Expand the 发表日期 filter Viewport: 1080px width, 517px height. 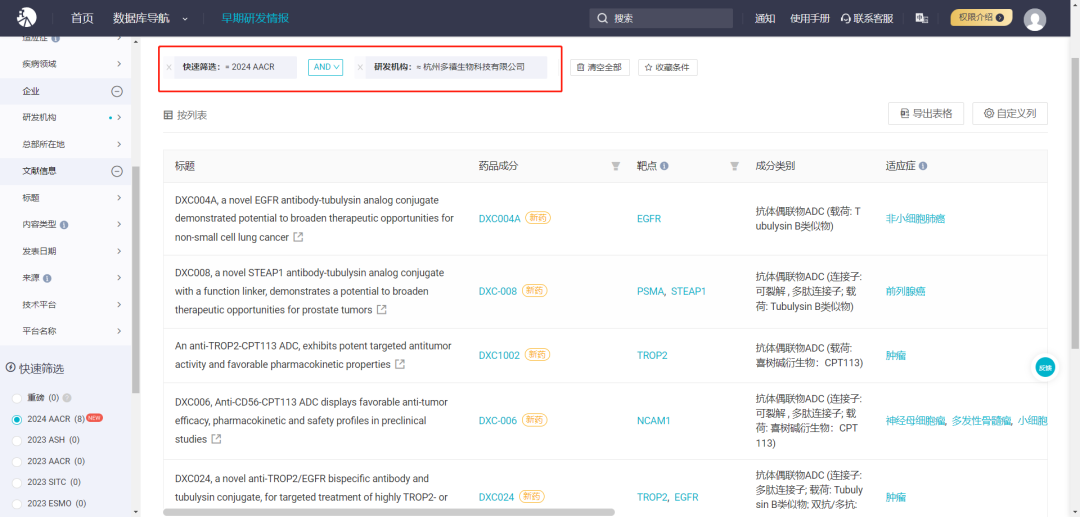click(118, 251)
